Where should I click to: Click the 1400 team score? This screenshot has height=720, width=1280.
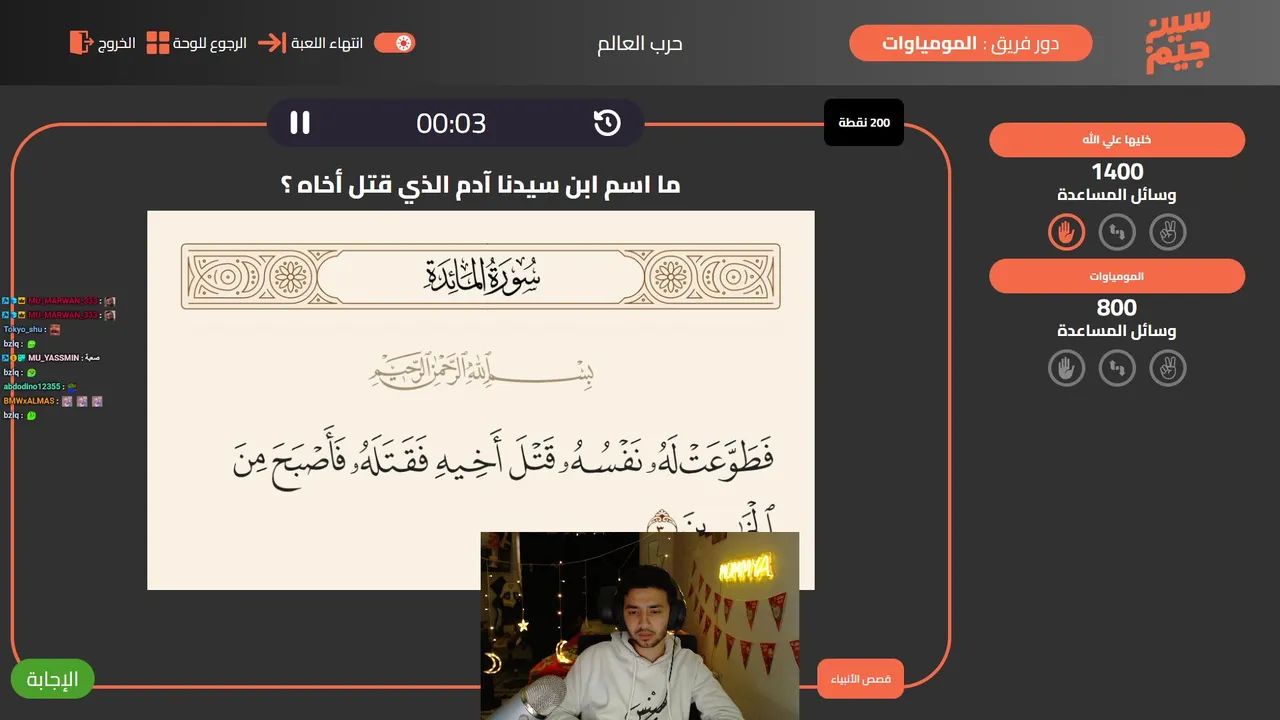(x=1117, y=172)
